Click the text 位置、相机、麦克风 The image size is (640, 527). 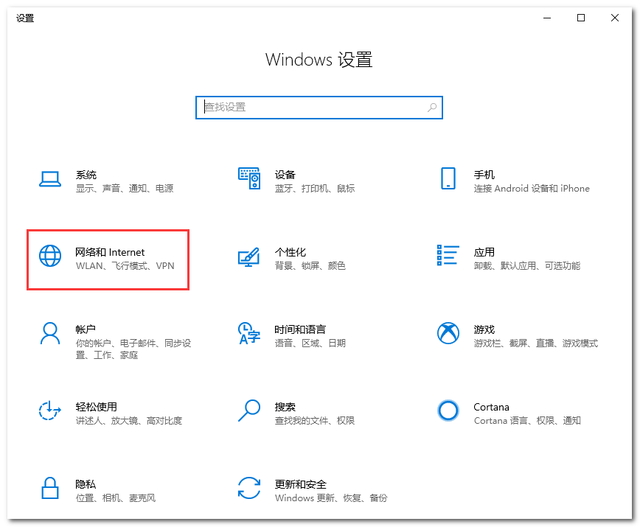tap(116, 498)
